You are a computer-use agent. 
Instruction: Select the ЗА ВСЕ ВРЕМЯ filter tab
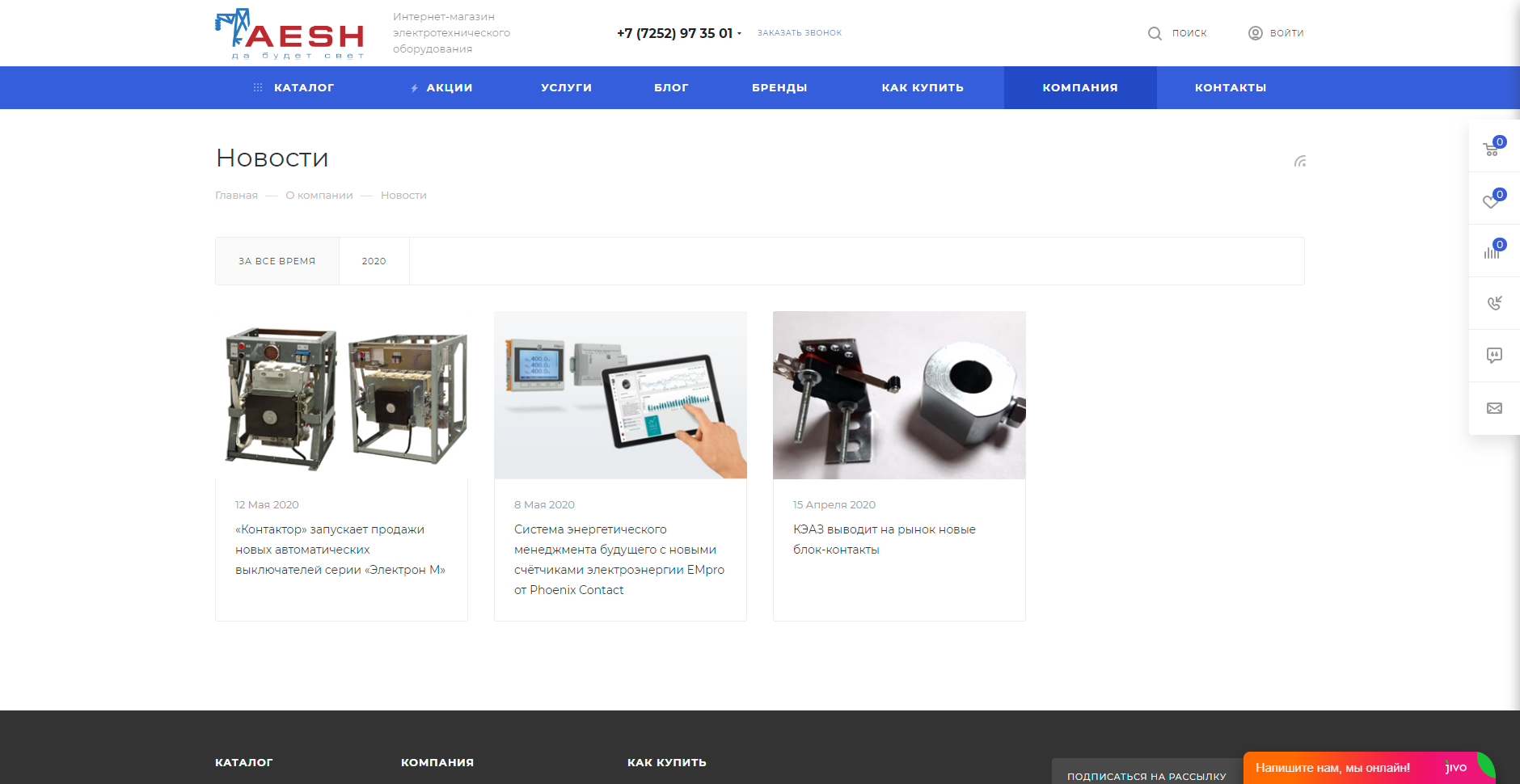(277, 261)
